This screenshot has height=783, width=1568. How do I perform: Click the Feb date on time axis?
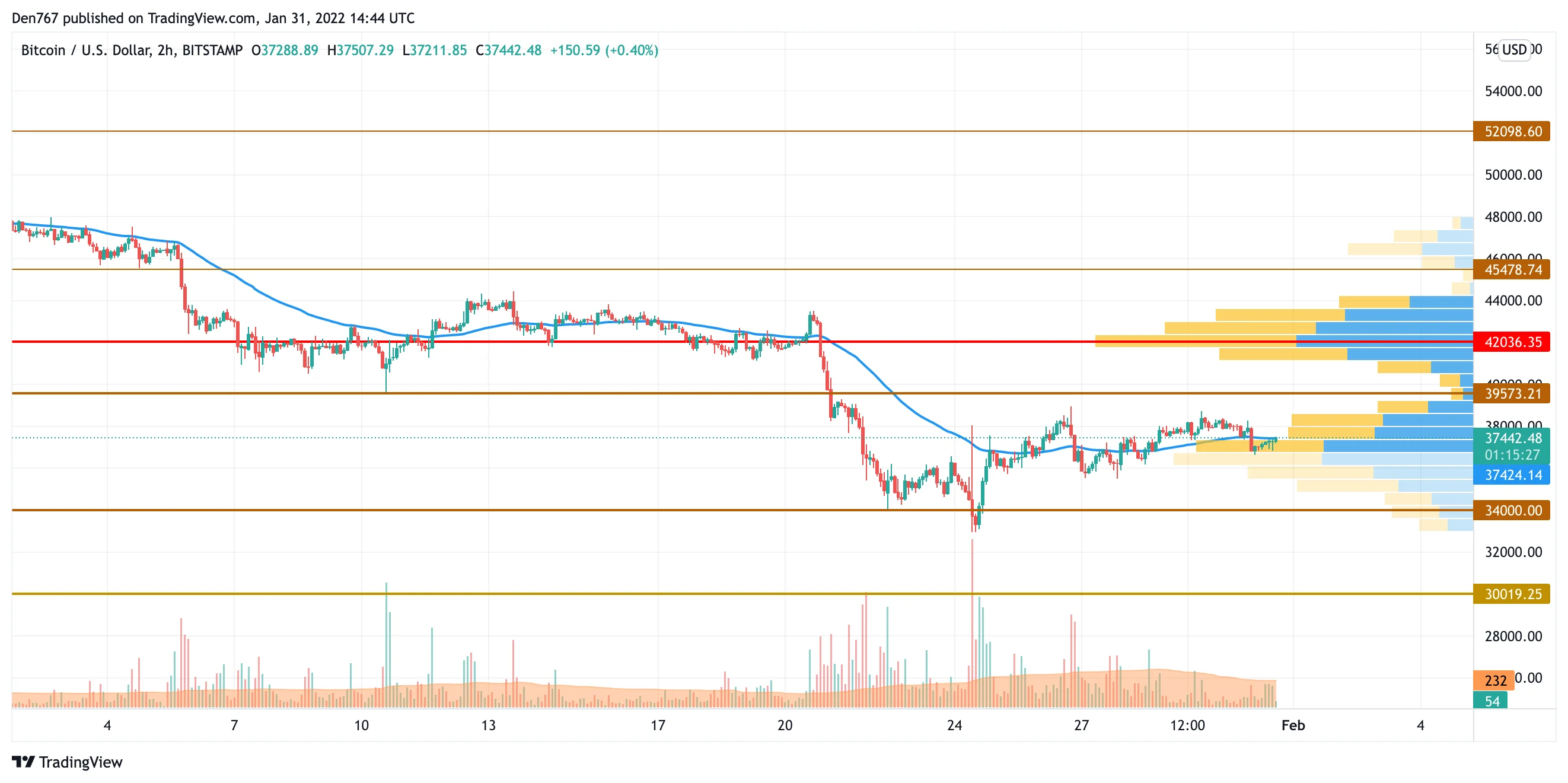[1293, 725]
